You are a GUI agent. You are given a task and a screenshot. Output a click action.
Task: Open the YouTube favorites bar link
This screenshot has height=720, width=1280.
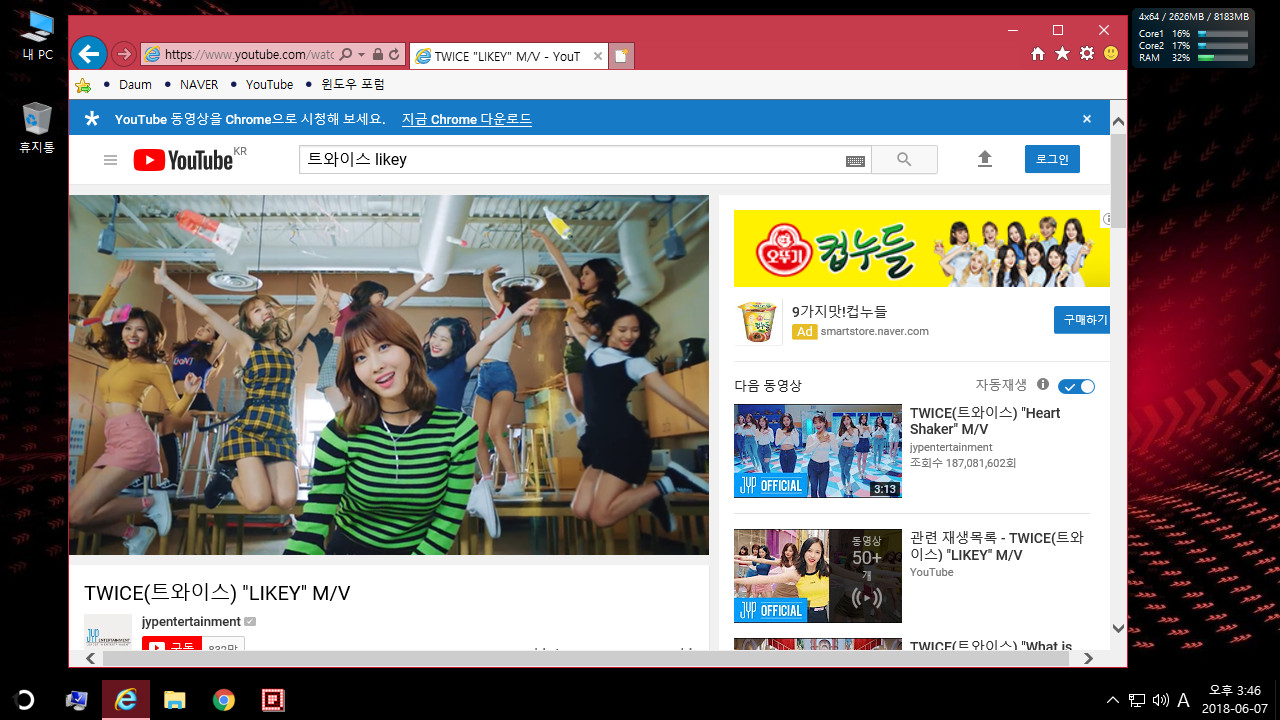(269, 85)
